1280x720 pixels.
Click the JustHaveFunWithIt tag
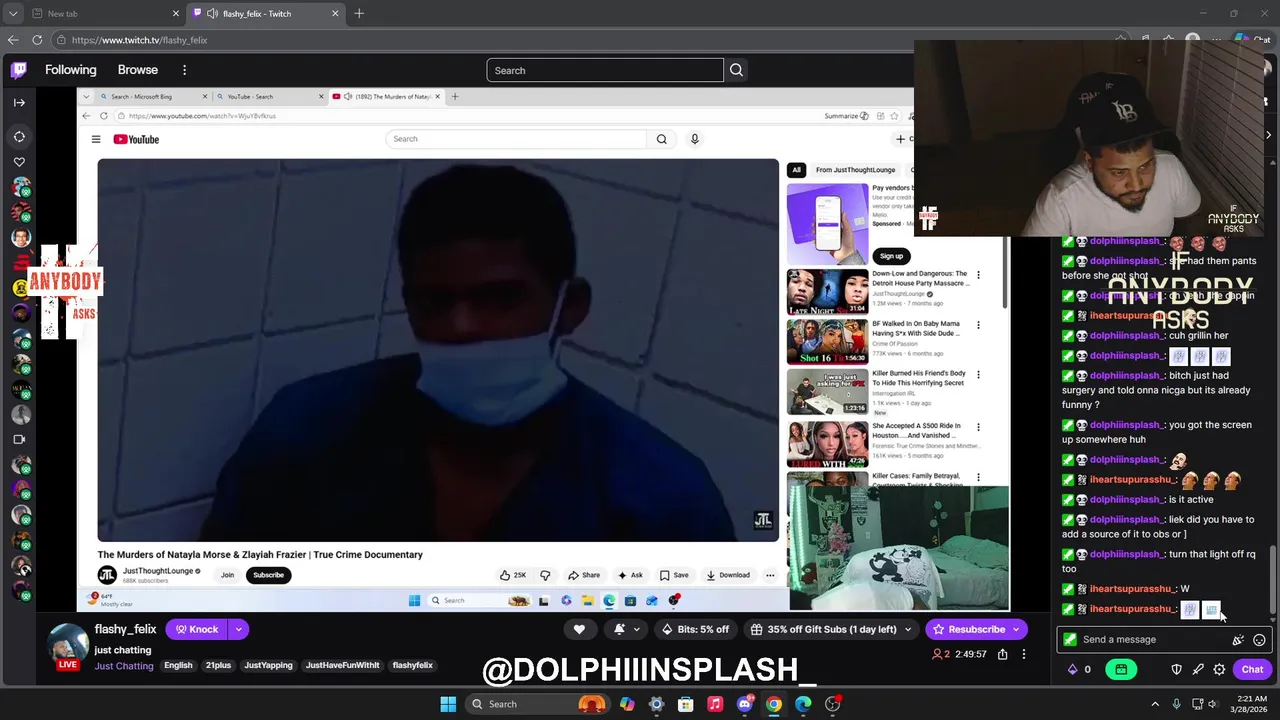343,666
